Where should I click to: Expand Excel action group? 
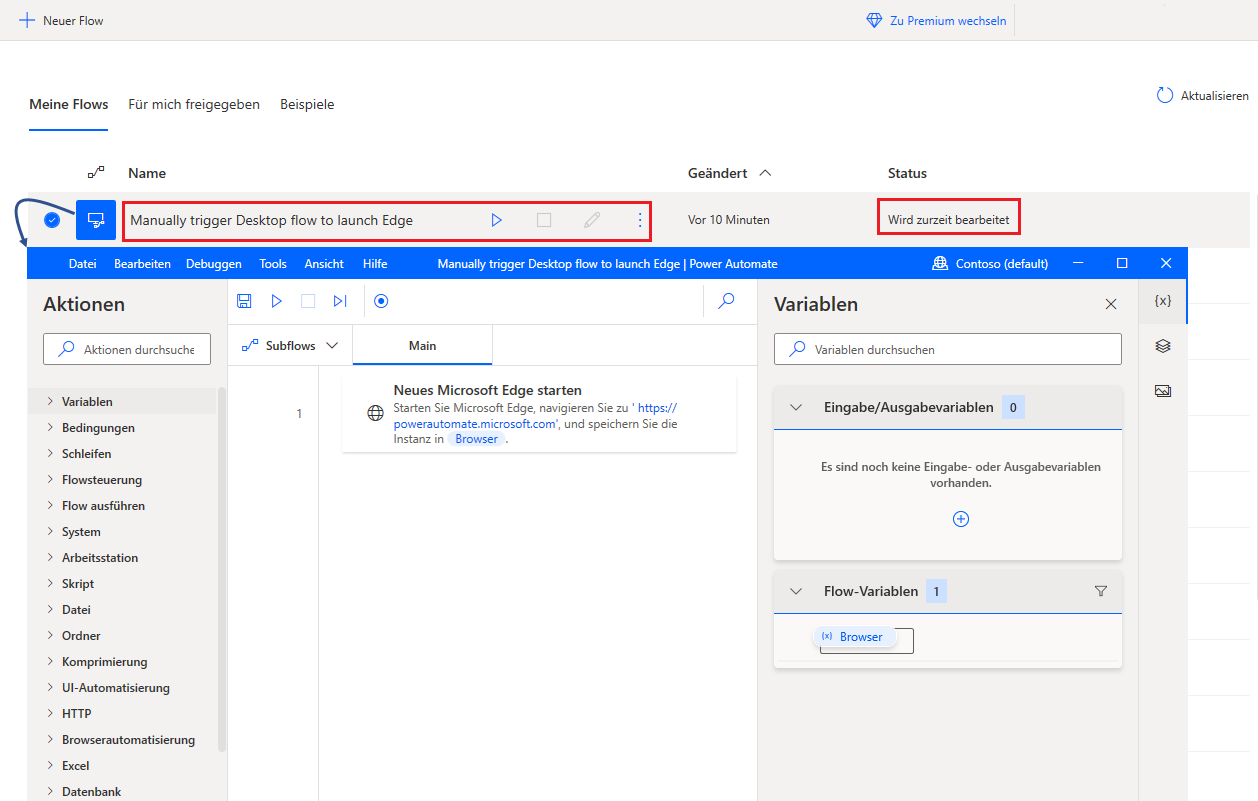[x=122, y=766]
